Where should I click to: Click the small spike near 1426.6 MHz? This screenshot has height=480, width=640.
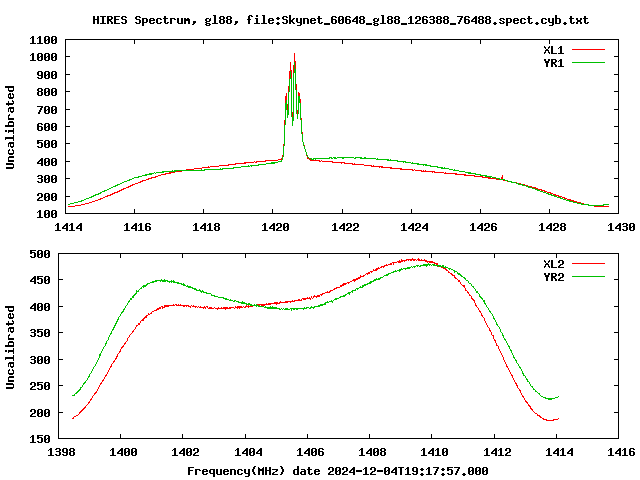(x=502, y=177)
